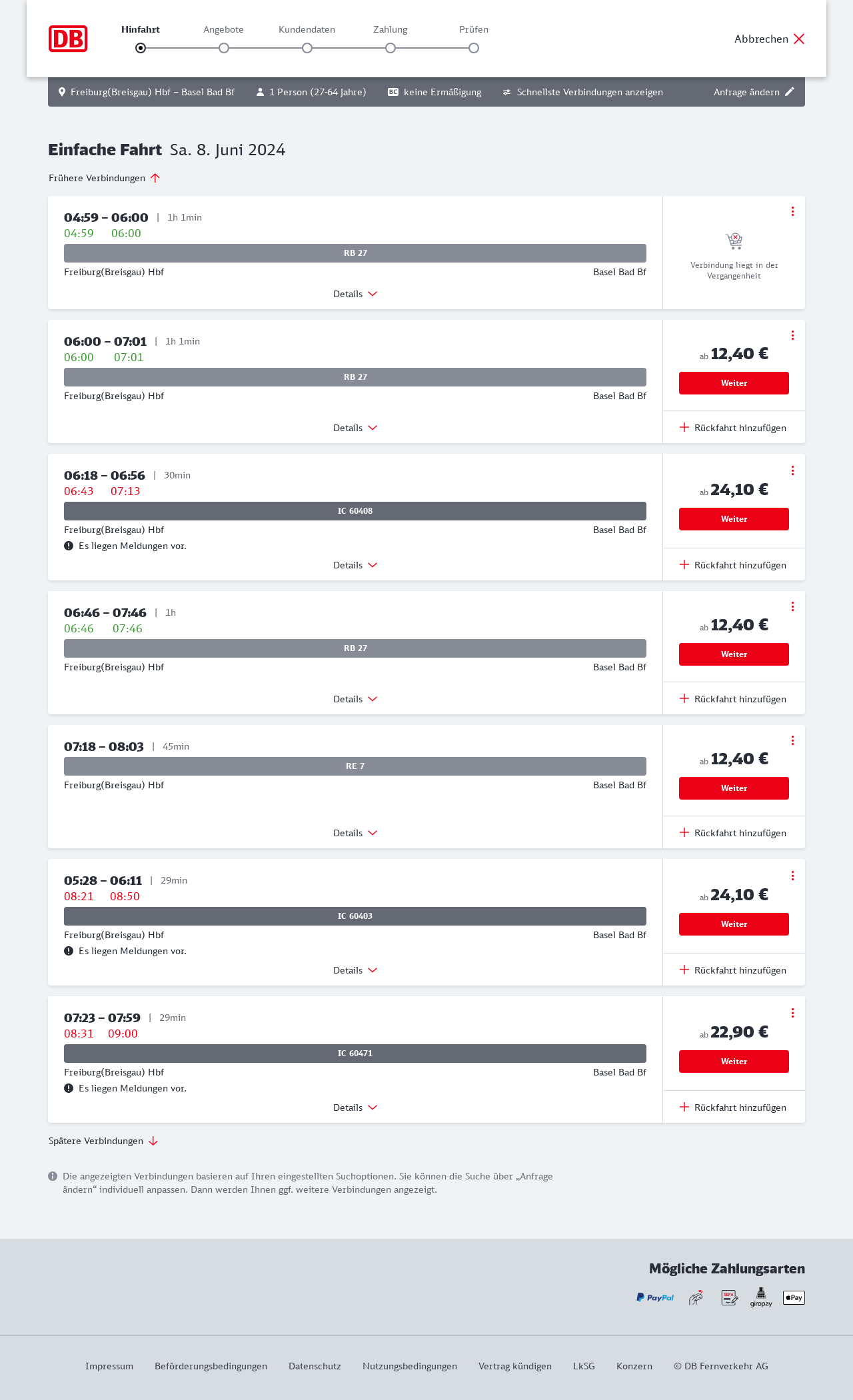The height and width of the screenshot is (1400, 853).
Task: Show Frühere Verbindungen
Action: [x=104, y=178]
